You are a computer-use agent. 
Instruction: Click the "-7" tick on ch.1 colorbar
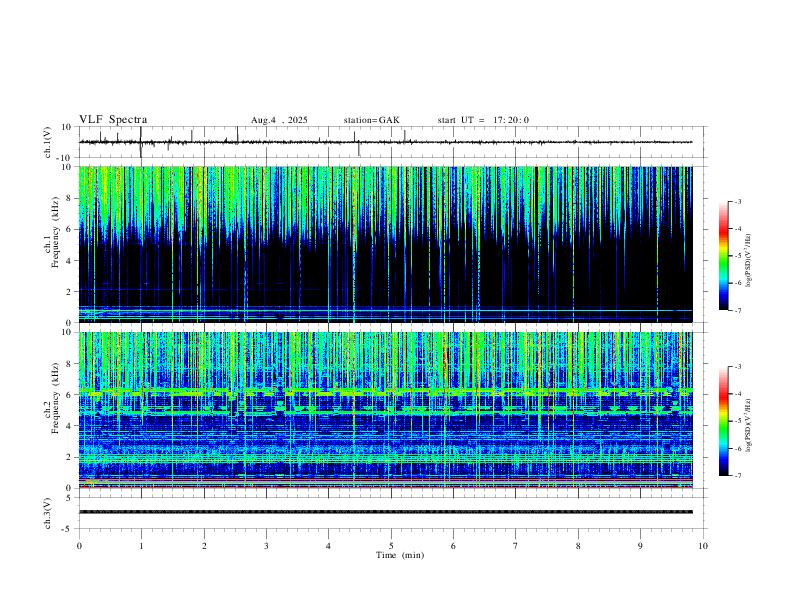(737, 310)
